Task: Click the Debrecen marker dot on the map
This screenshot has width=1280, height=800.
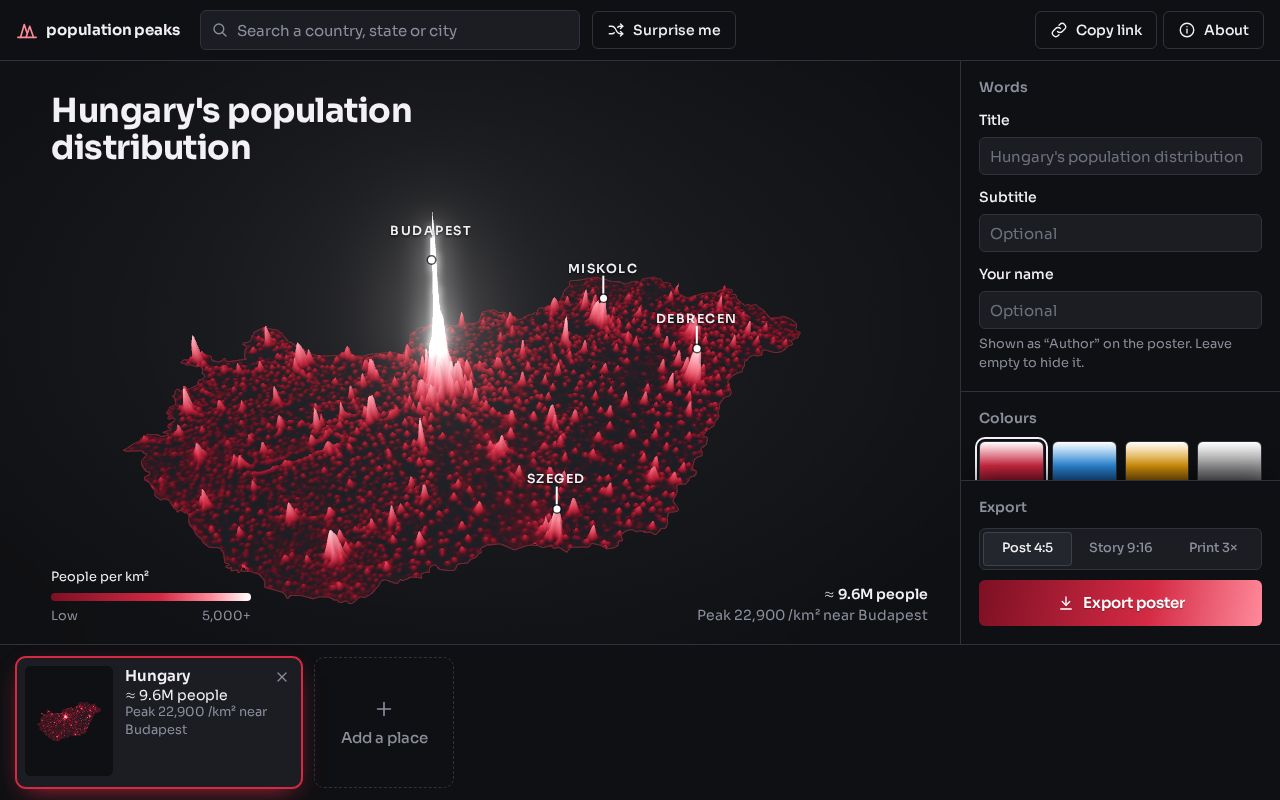Action: click(697, 349)
